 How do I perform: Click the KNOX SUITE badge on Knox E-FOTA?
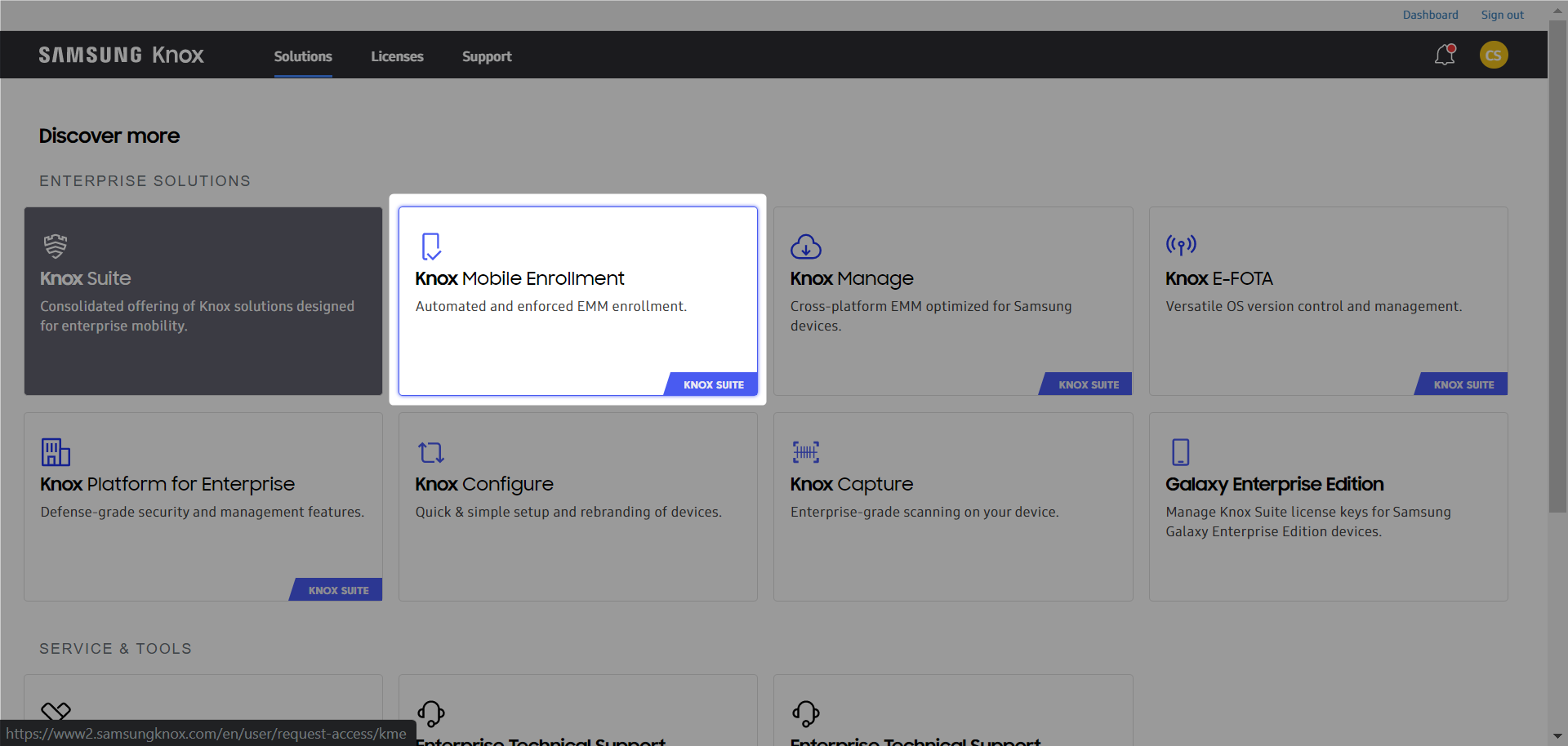[1462, 384]
